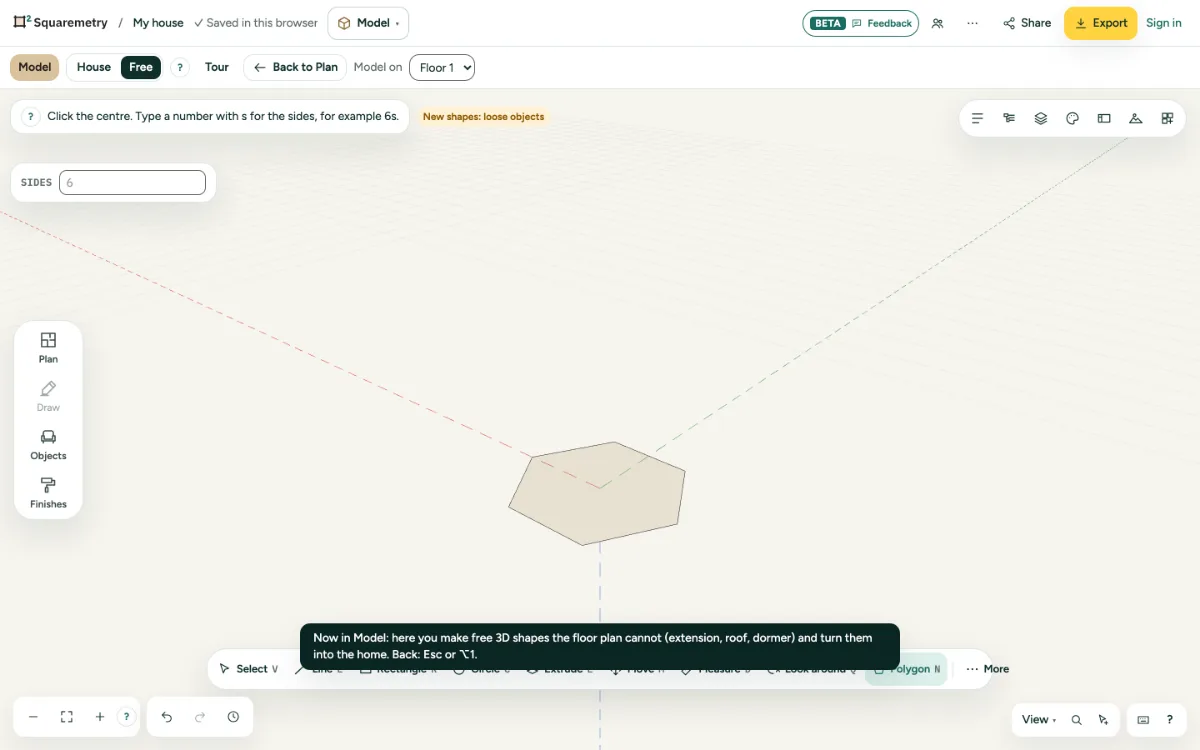Viewport: 1200px width, 750px height.
Task: Open the Finishes paint roller panel
Action: click(48, 493)
